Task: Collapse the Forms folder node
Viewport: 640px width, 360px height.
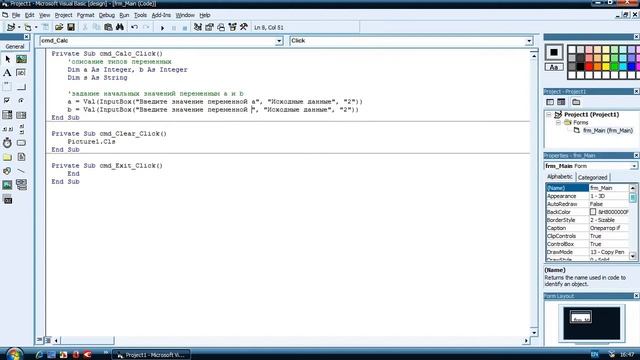Action: (x=558, y=122)
